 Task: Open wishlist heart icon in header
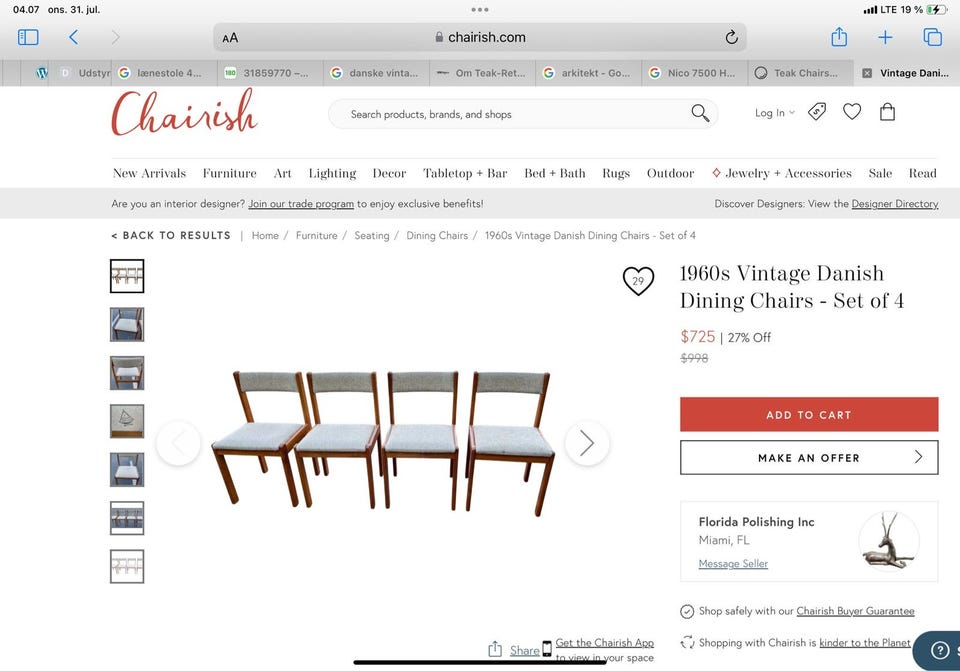coord(852,111)
